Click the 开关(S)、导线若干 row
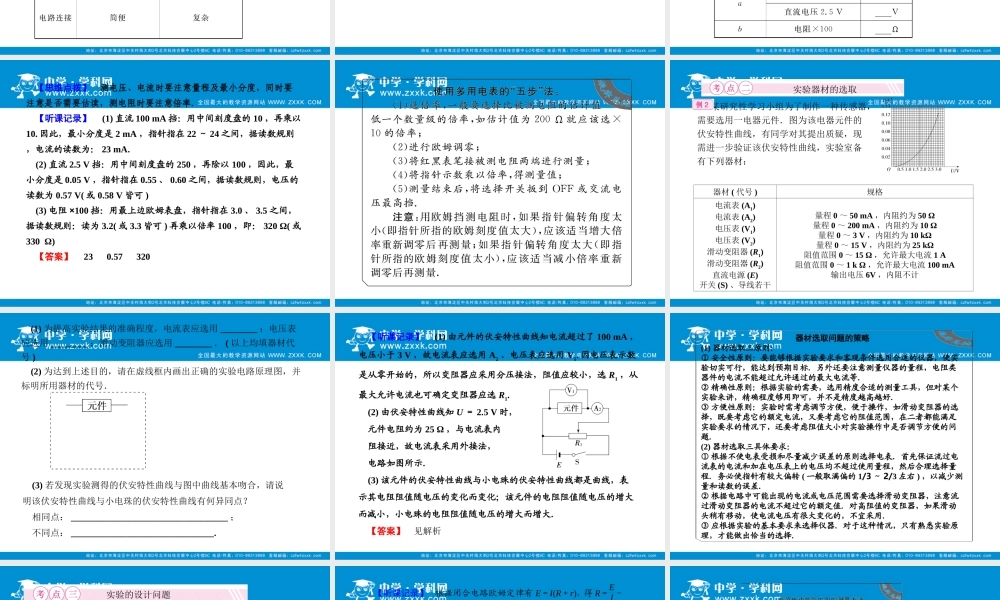This screenshot has height=600, width=1000. (x=735, y=285)
